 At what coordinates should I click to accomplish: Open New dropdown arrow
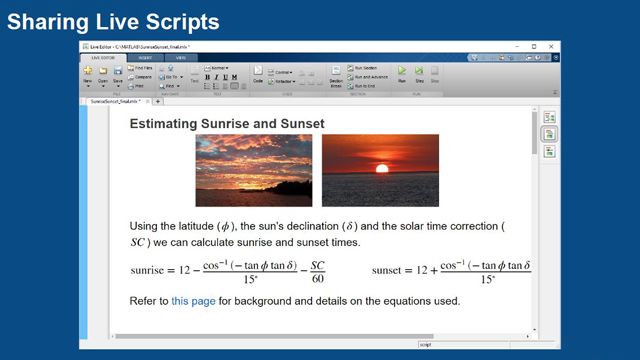(x=88, y=86)
